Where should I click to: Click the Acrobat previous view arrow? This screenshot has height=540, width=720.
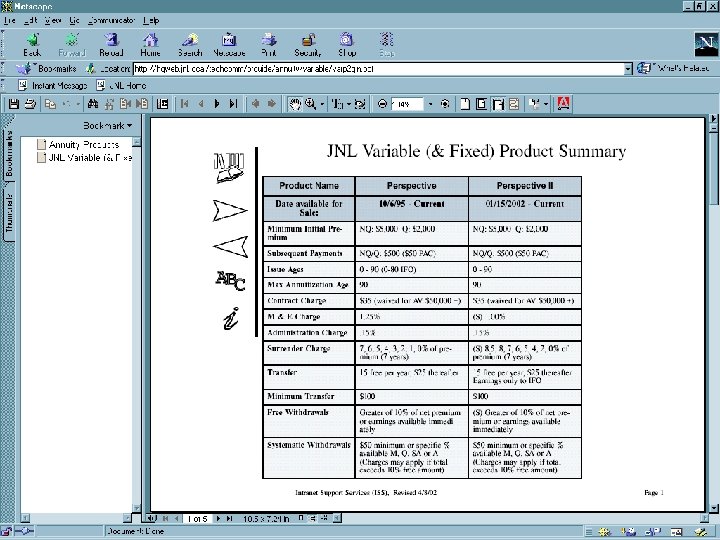[x=255, y=104]
